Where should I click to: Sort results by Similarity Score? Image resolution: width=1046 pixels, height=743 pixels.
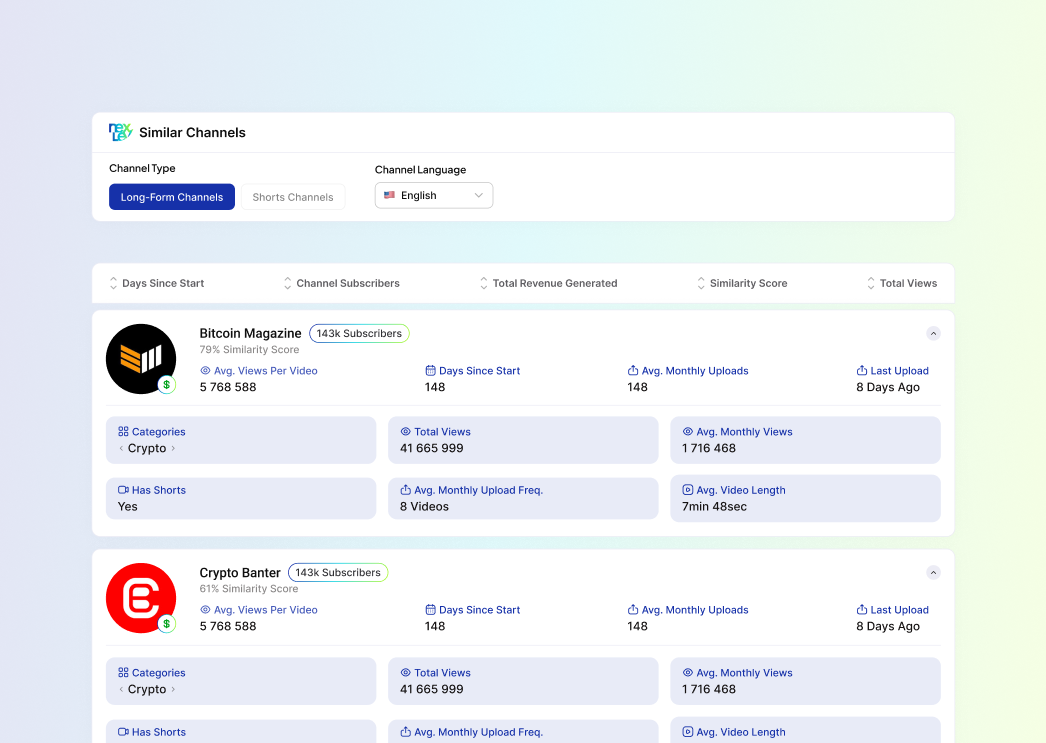coord(742,283)
